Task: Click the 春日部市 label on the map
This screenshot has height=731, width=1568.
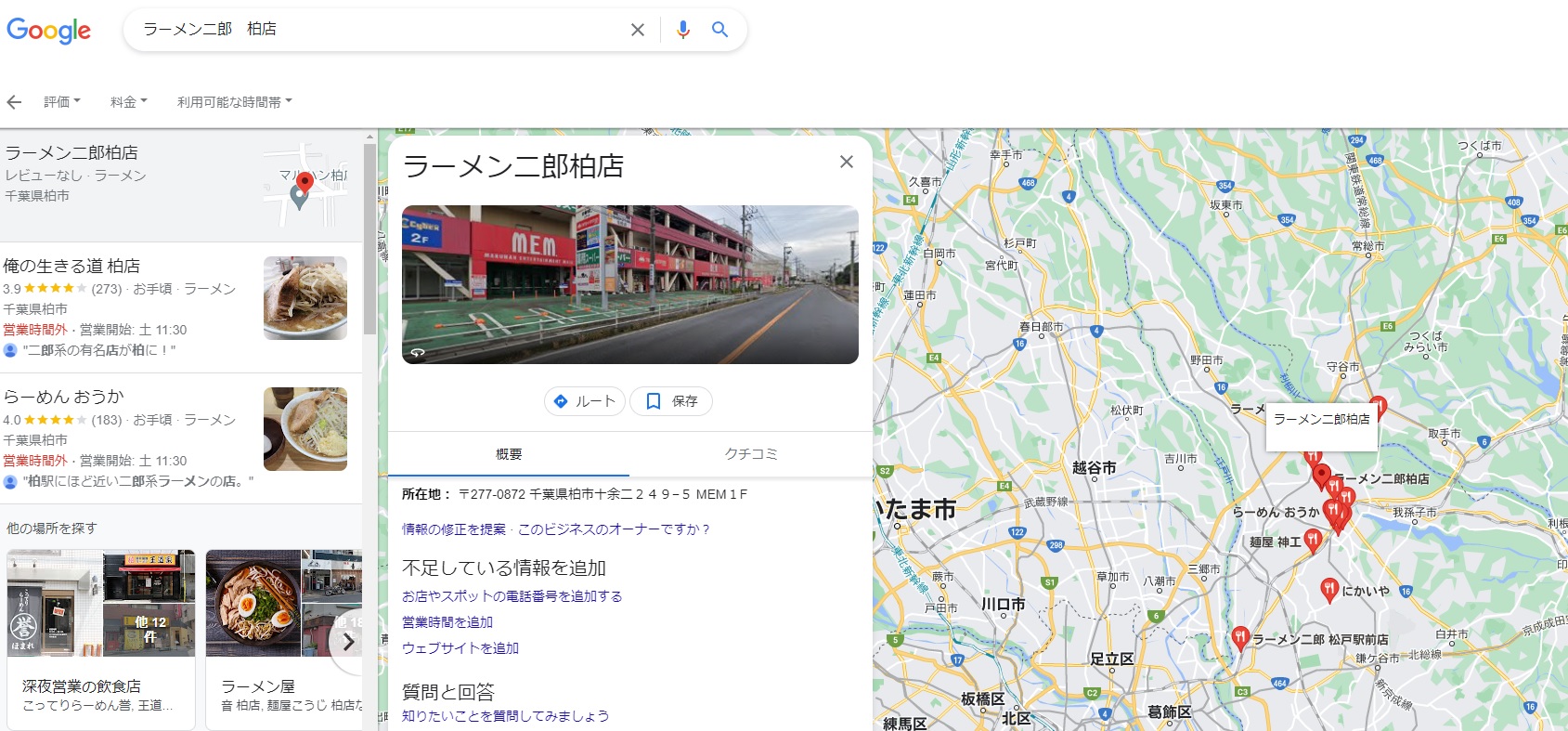Action: pos(1042,327)
